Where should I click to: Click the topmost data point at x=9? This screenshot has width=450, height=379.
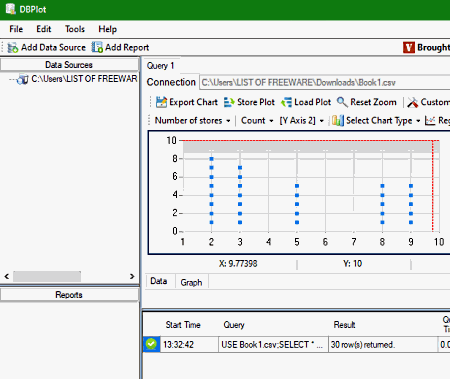point(411,186)
